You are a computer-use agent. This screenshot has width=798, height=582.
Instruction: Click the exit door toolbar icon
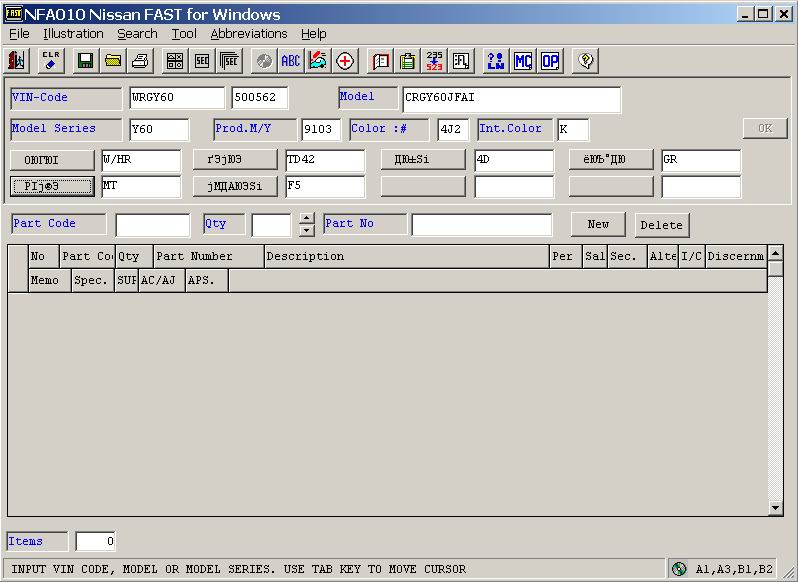[17, 61]
